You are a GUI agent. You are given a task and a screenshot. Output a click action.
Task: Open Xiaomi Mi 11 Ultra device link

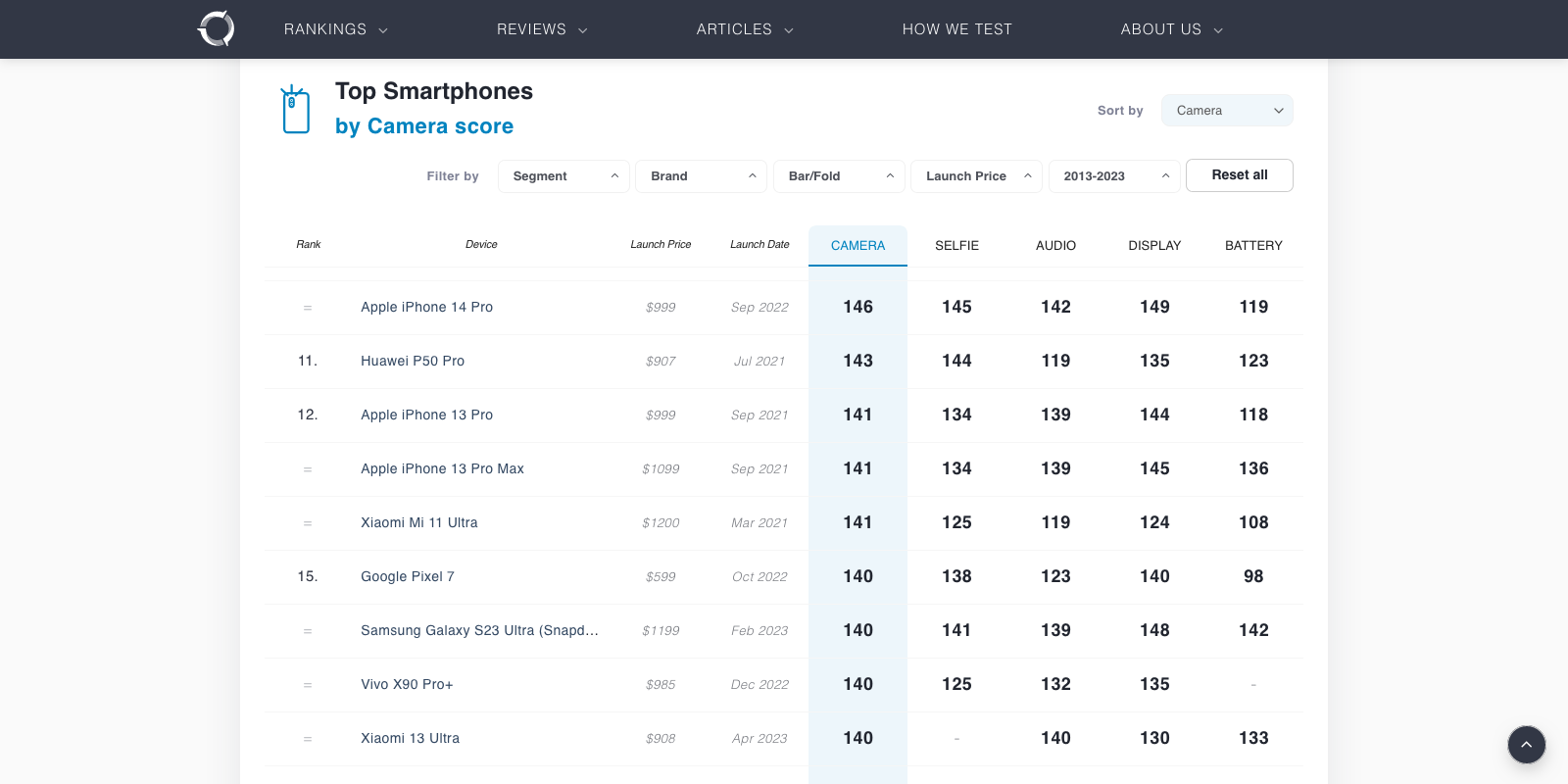click(419, 522)
